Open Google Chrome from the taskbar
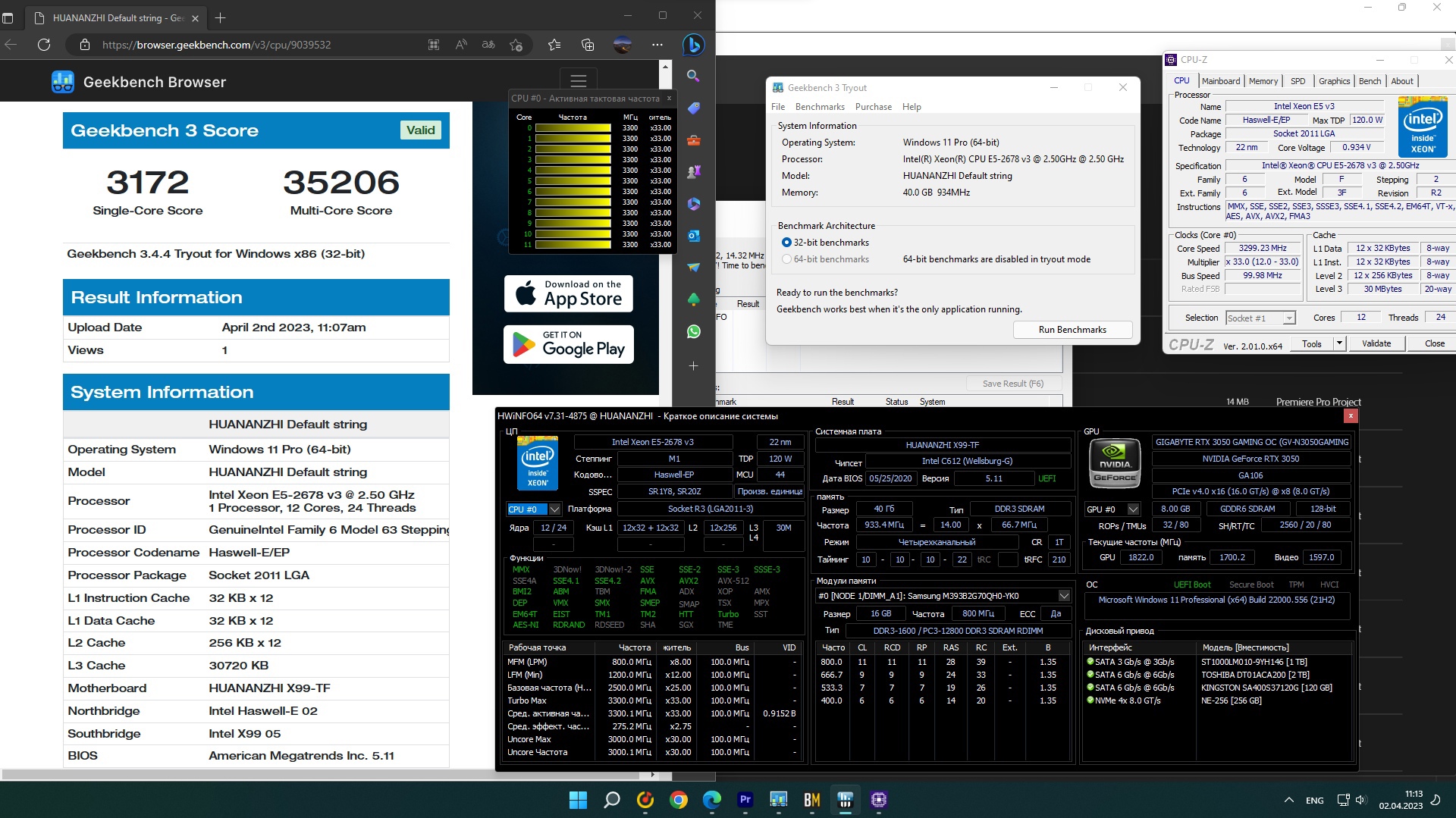The width and height of the screenshot is (1456, 818). pos(679,800)
